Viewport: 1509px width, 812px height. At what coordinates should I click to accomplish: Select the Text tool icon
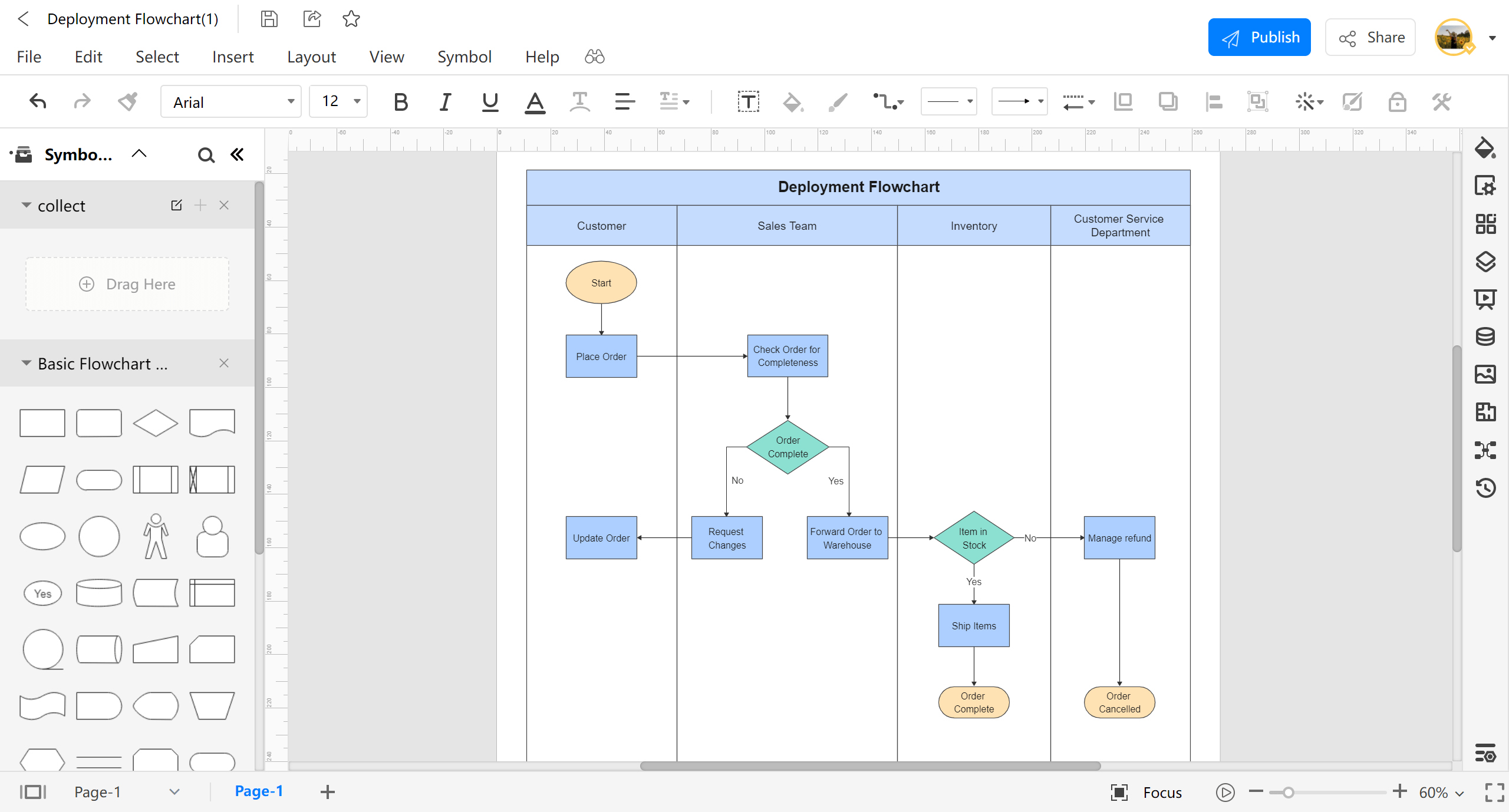749,101
